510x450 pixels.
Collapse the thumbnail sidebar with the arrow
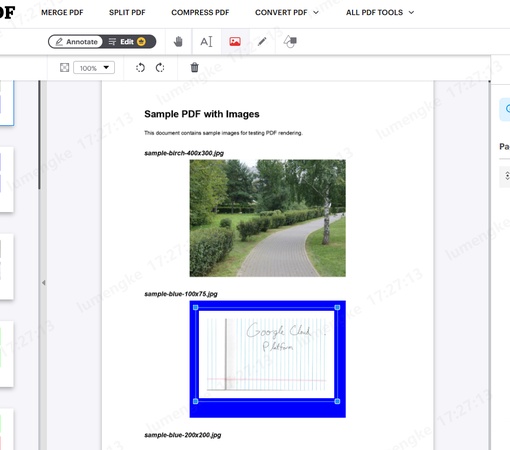click(x=44, y=283)
